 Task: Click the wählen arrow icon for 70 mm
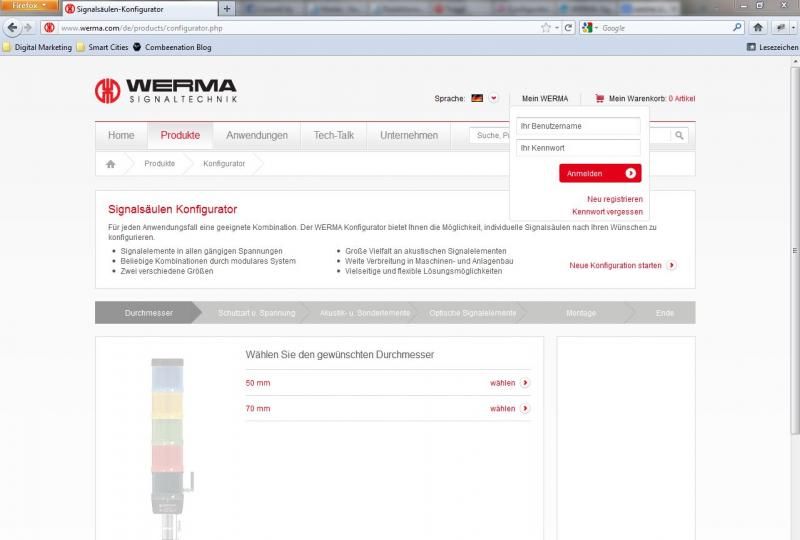(x=525, y=408)
